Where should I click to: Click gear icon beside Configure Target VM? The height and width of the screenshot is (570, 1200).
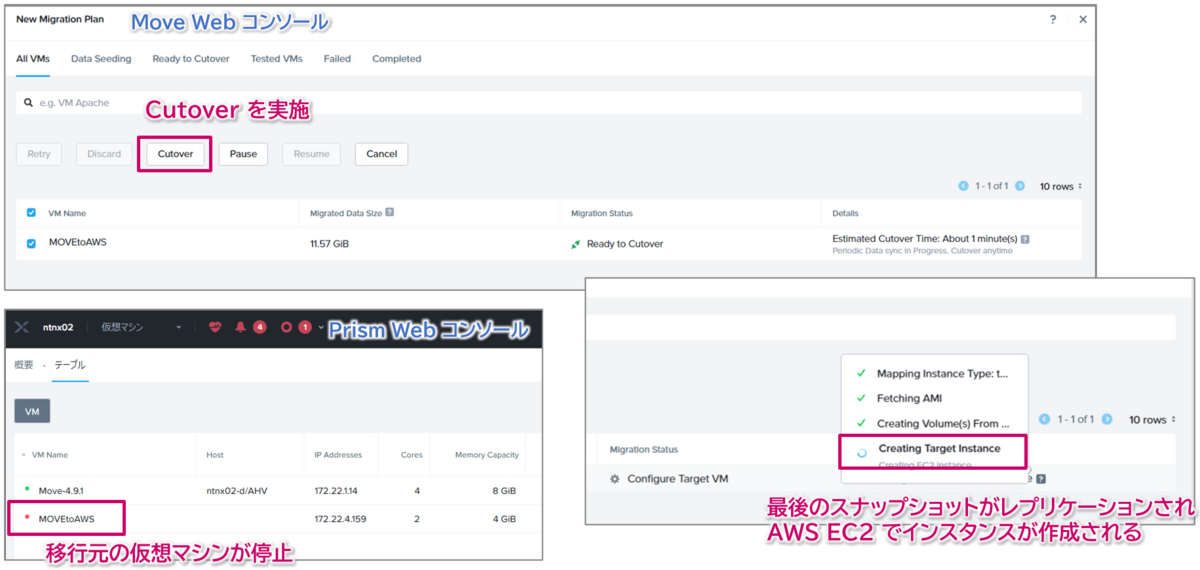point(615,479)
